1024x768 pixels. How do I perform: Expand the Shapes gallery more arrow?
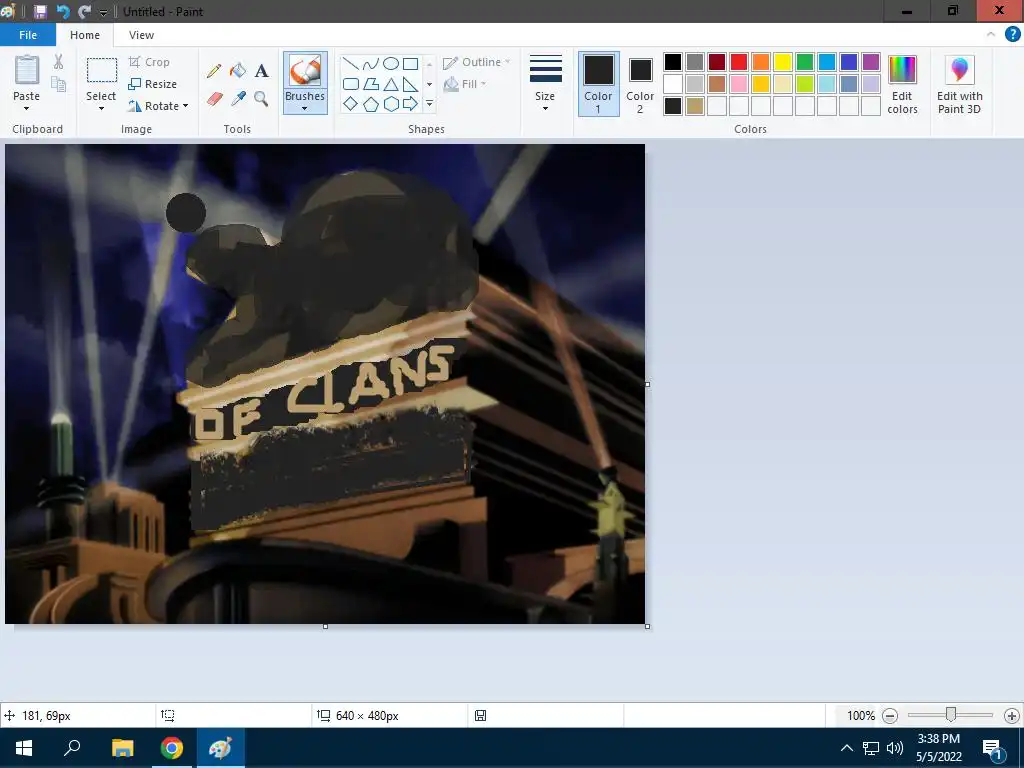429,103
